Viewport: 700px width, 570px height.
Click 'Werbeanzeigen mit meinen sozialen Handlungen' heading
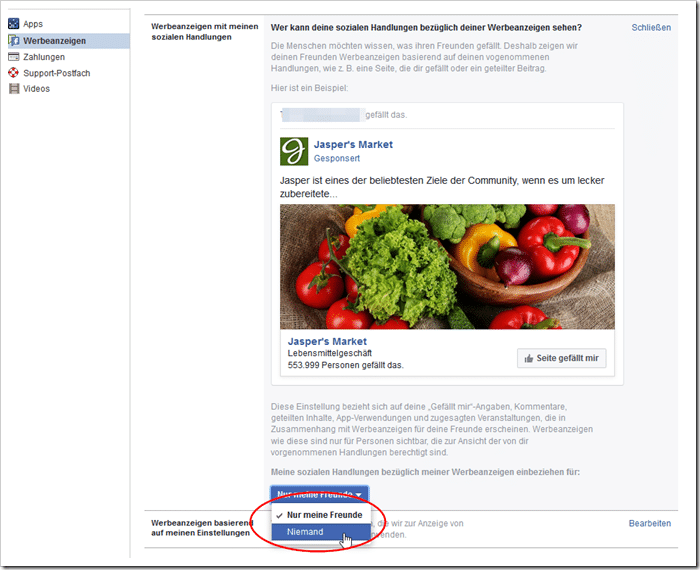click(x=204, y=32)
